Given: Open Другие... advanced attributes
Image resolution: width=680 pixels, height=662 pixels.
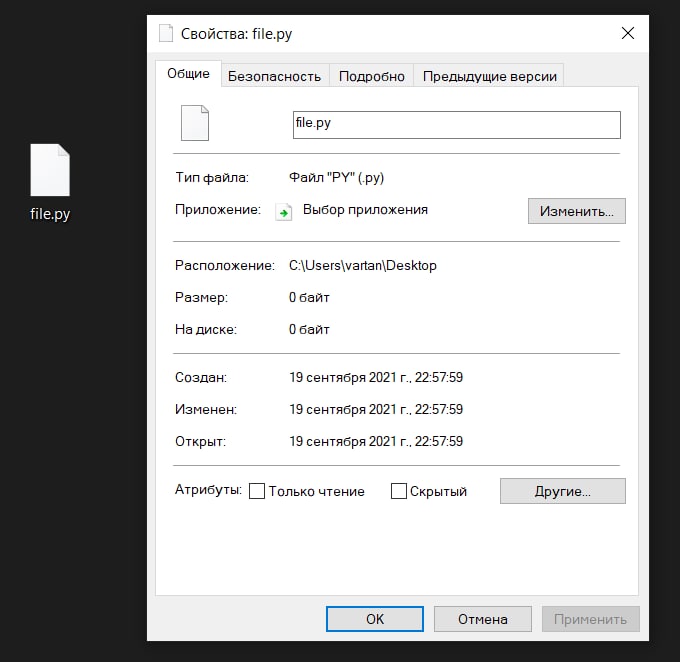Looking at the screenshot, I should tap(562, 491).
